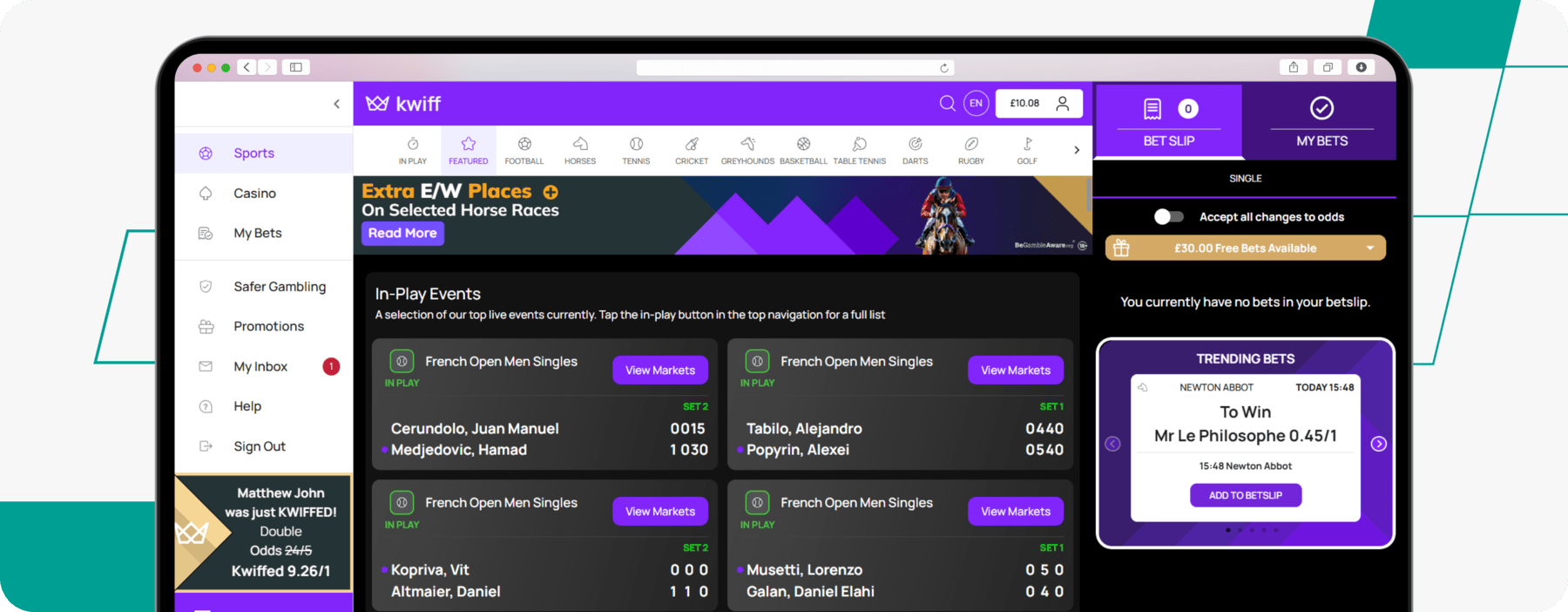The height and width of the screenshot is (612, 1568).
Task: Click browser back button
Action: click(247, 67)
